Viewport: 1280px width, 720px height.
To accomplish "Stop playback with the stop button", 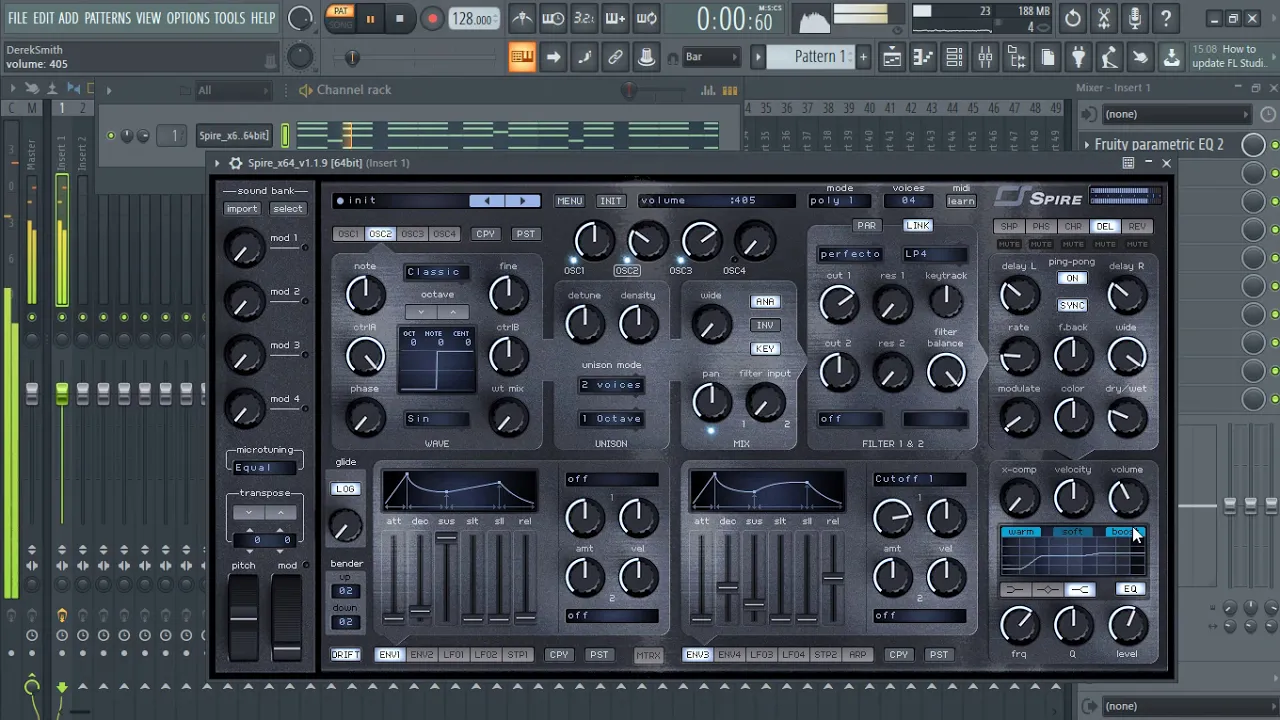I will pos(400,19).
